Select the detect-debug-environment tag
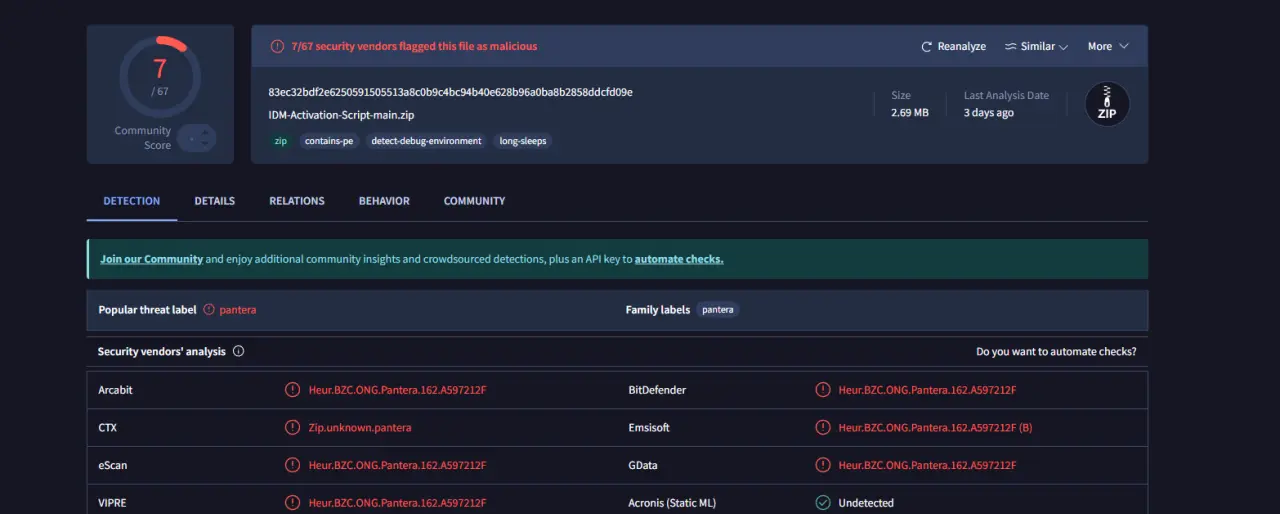 pos(426,141)
